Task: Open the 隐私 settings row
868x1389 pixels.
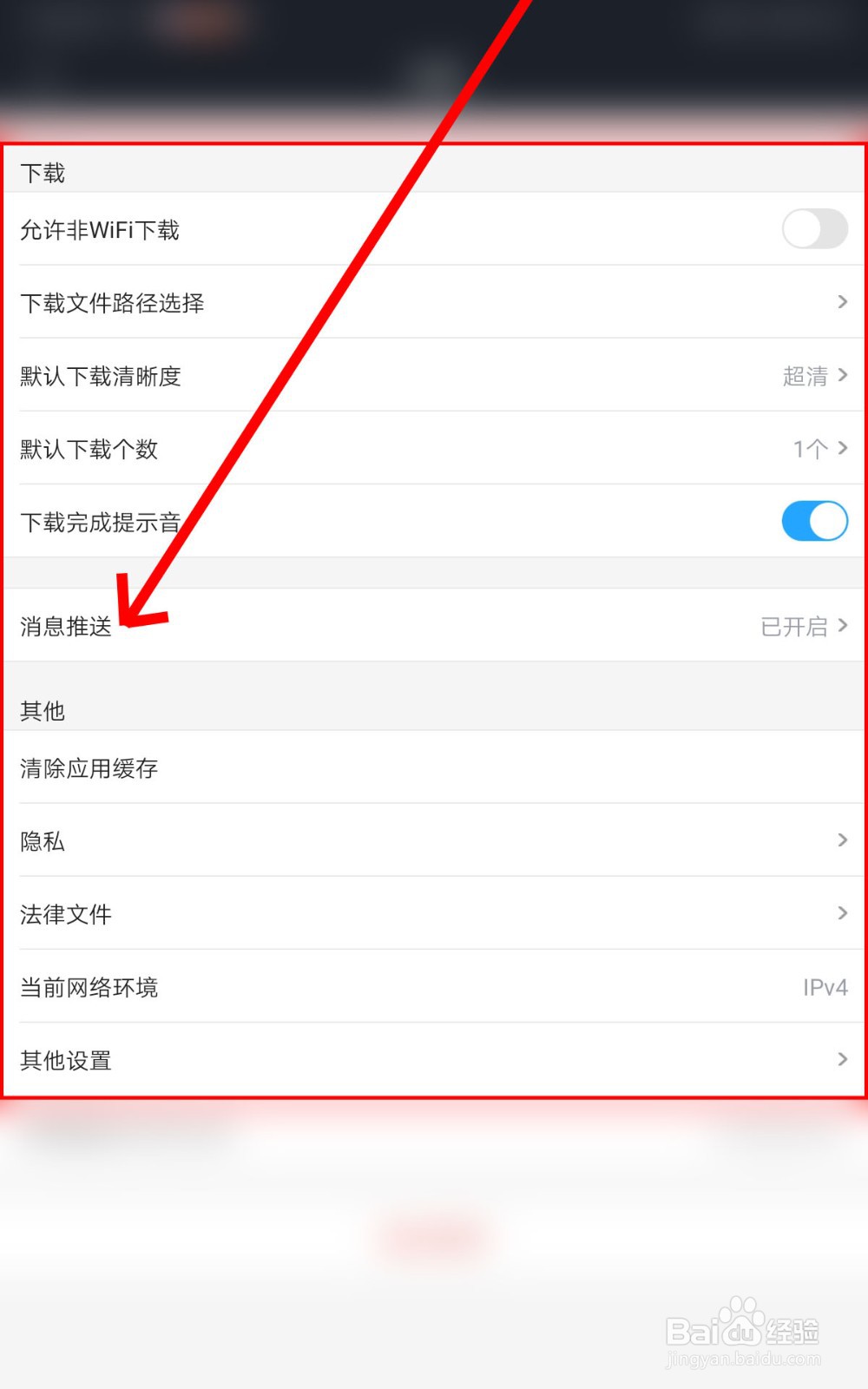Action: 434,840
